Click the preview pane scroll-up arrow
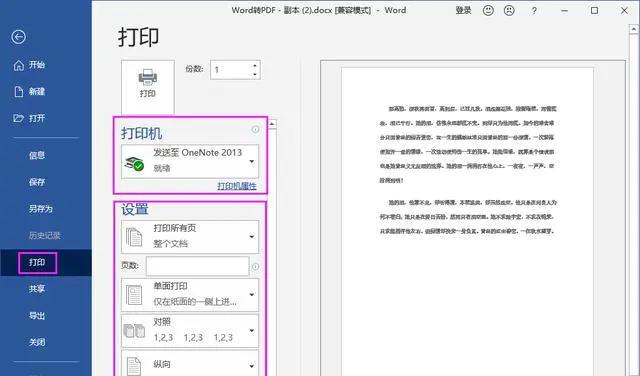This screenshot has height=376, width=640. tap(634, 29)
